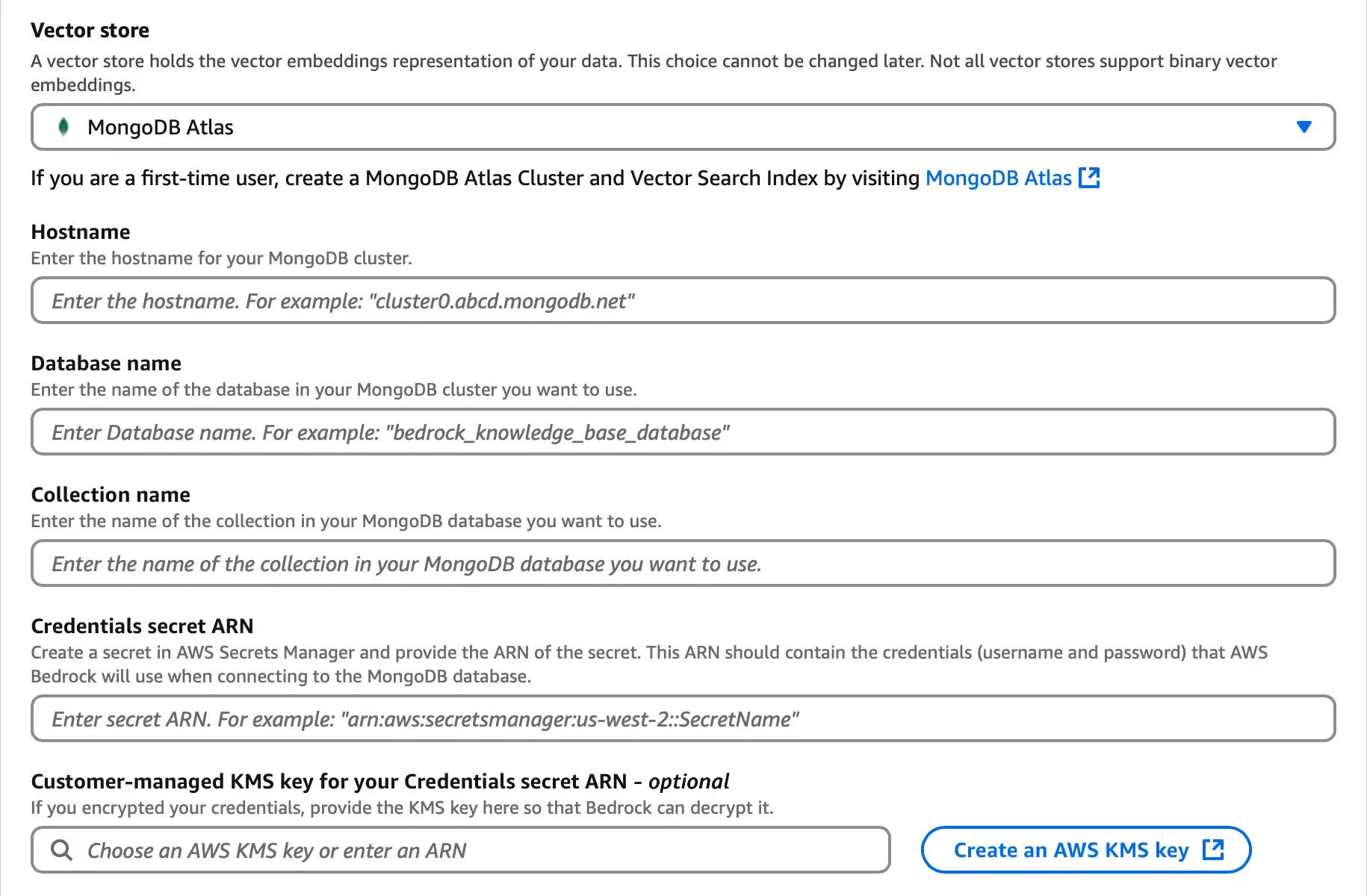Click the Choose an AWS KMS key field

pos(459,850)
